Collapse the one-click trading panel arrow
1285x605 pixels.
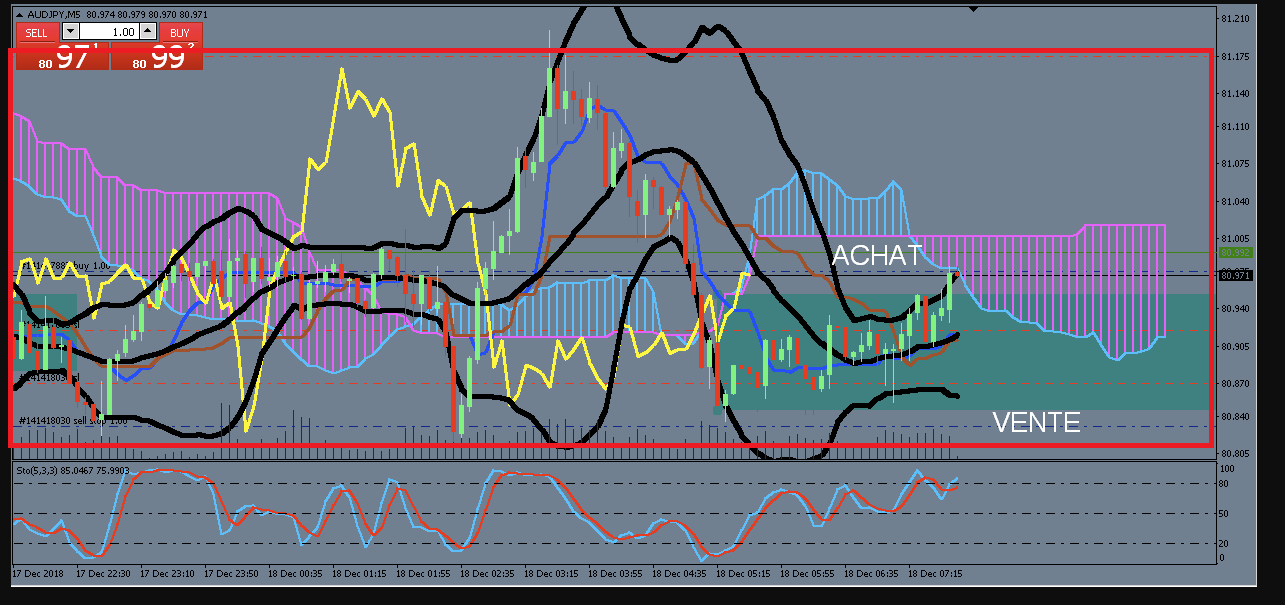pyautogui.click(x=22, y=14)
